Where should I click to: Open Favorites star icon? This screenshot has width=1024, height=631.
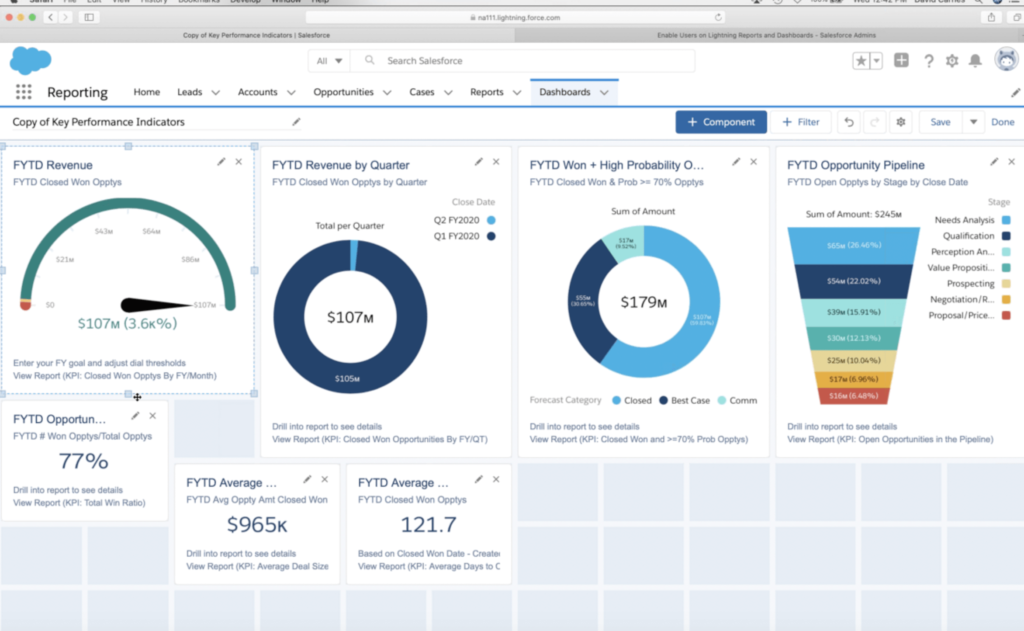[861, 61]
